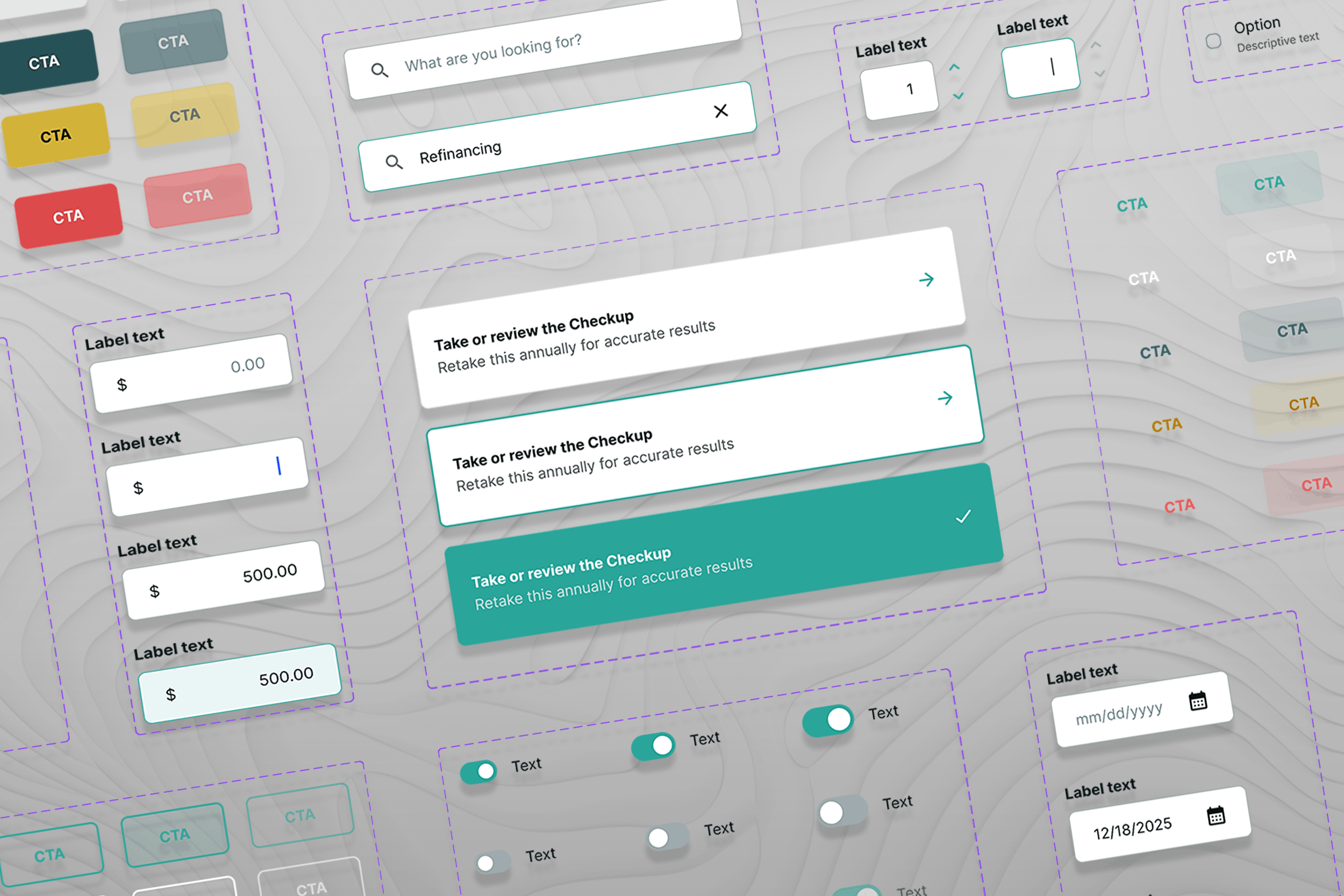Clear the Refinancing search with X icon
This screenshot has height=896, width=1344.
pyautogui.click(x=720, y=111)
